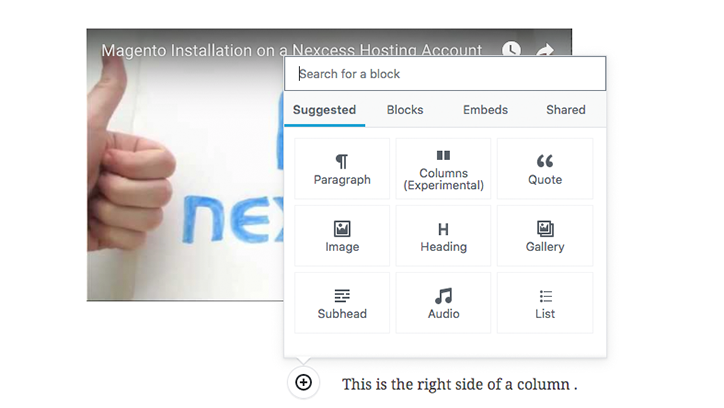This screenshot has width=724, height=408.
Task: Click the add block plus icon
Action: [303, 382]
